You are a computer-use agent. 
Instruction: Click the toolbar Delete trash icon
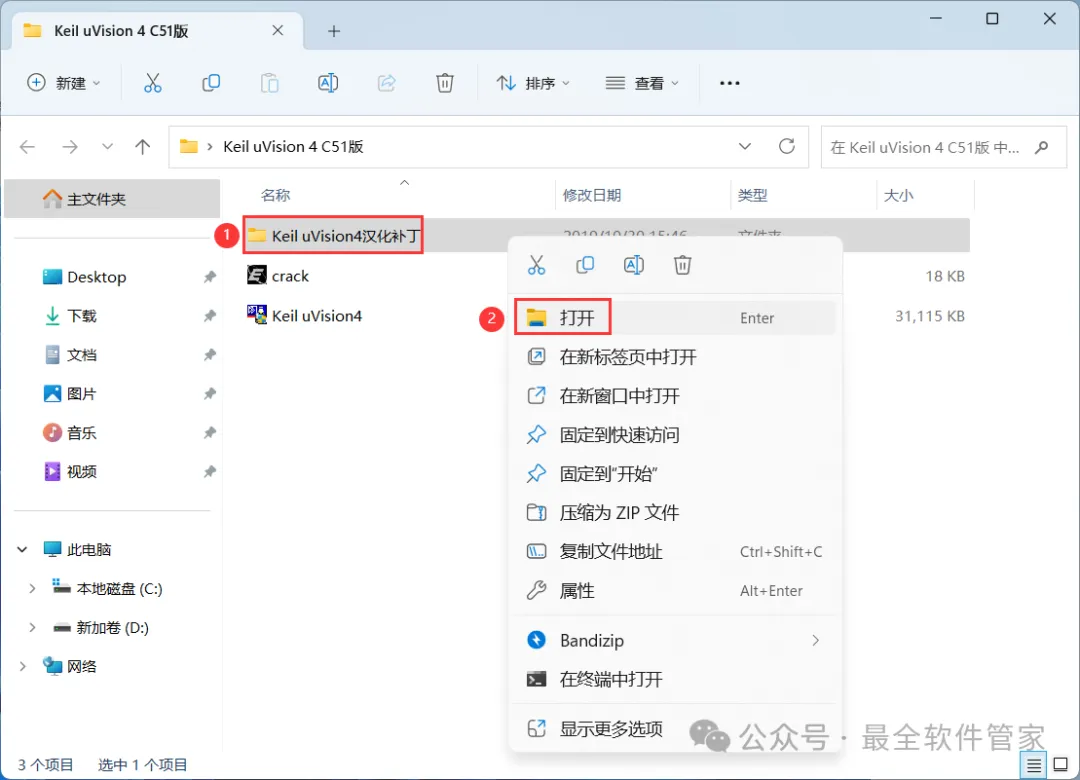[445, 83]
